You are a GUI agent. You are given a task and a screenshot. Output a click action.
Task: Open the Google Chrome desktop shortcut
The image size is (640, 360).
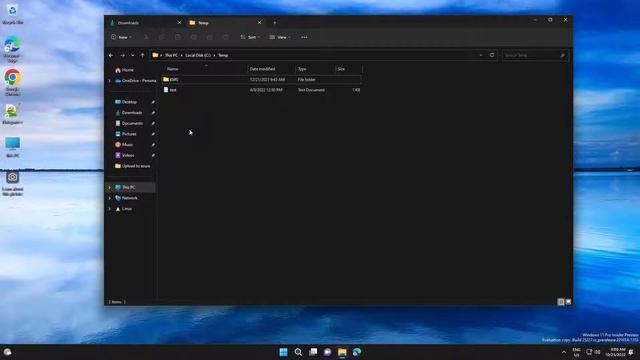[12, 82]
